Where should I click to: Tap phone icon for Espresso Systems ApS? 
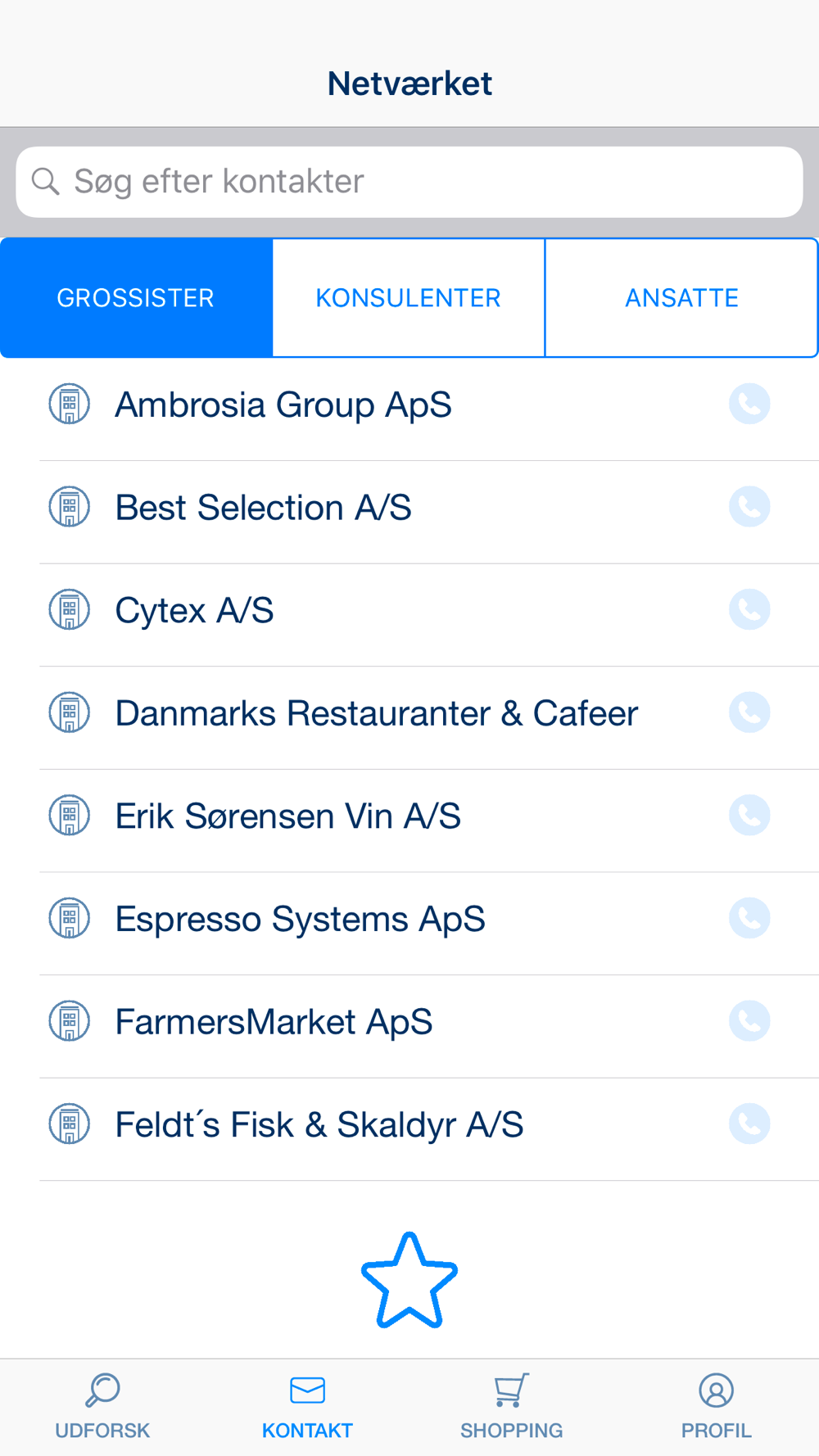[749, 918]
